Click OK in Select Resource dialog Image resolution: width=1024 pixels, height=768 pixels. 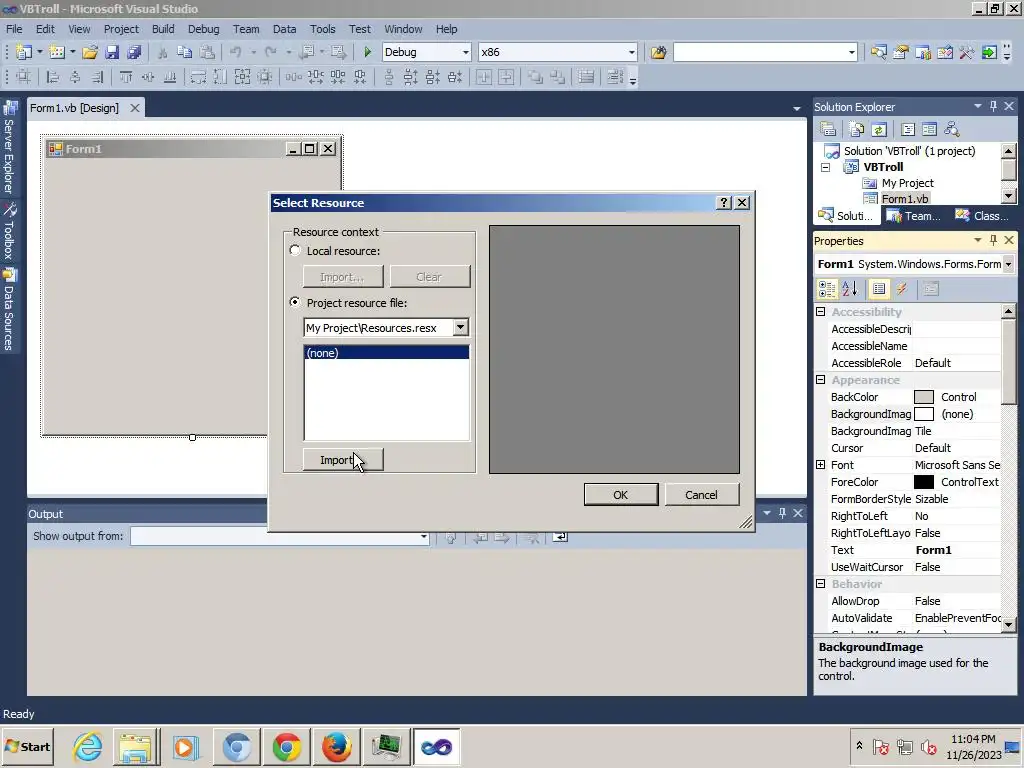(620, 494)
